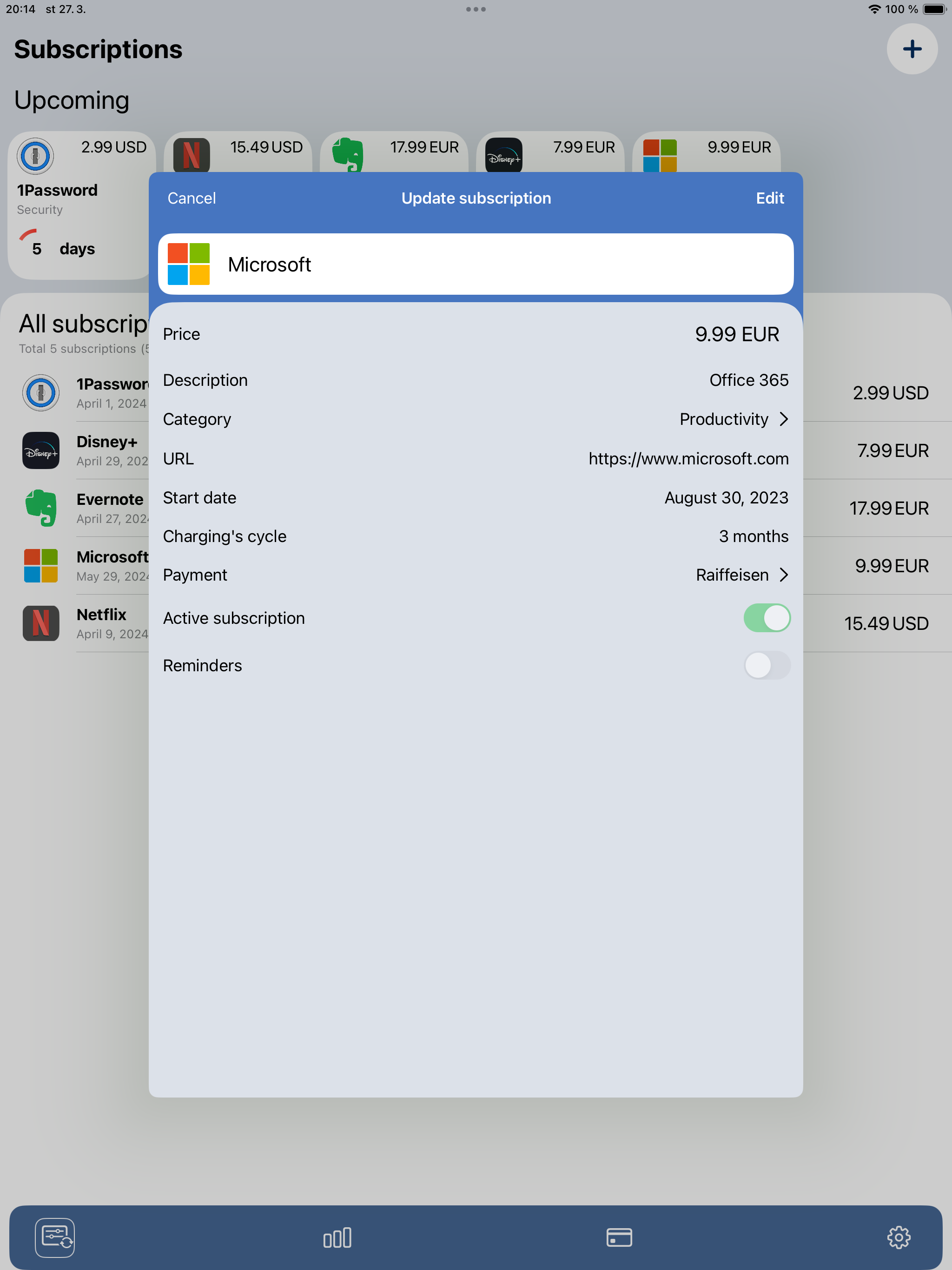
Task: Tap the Wi-Fi status icon
Action: (x=874, y=9)
